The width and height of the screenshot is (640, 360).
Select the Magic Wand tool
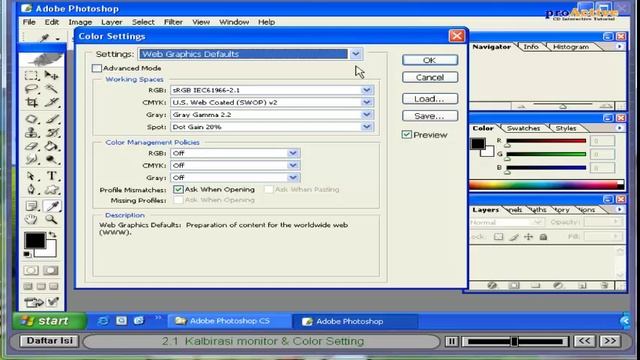point(51,89)
